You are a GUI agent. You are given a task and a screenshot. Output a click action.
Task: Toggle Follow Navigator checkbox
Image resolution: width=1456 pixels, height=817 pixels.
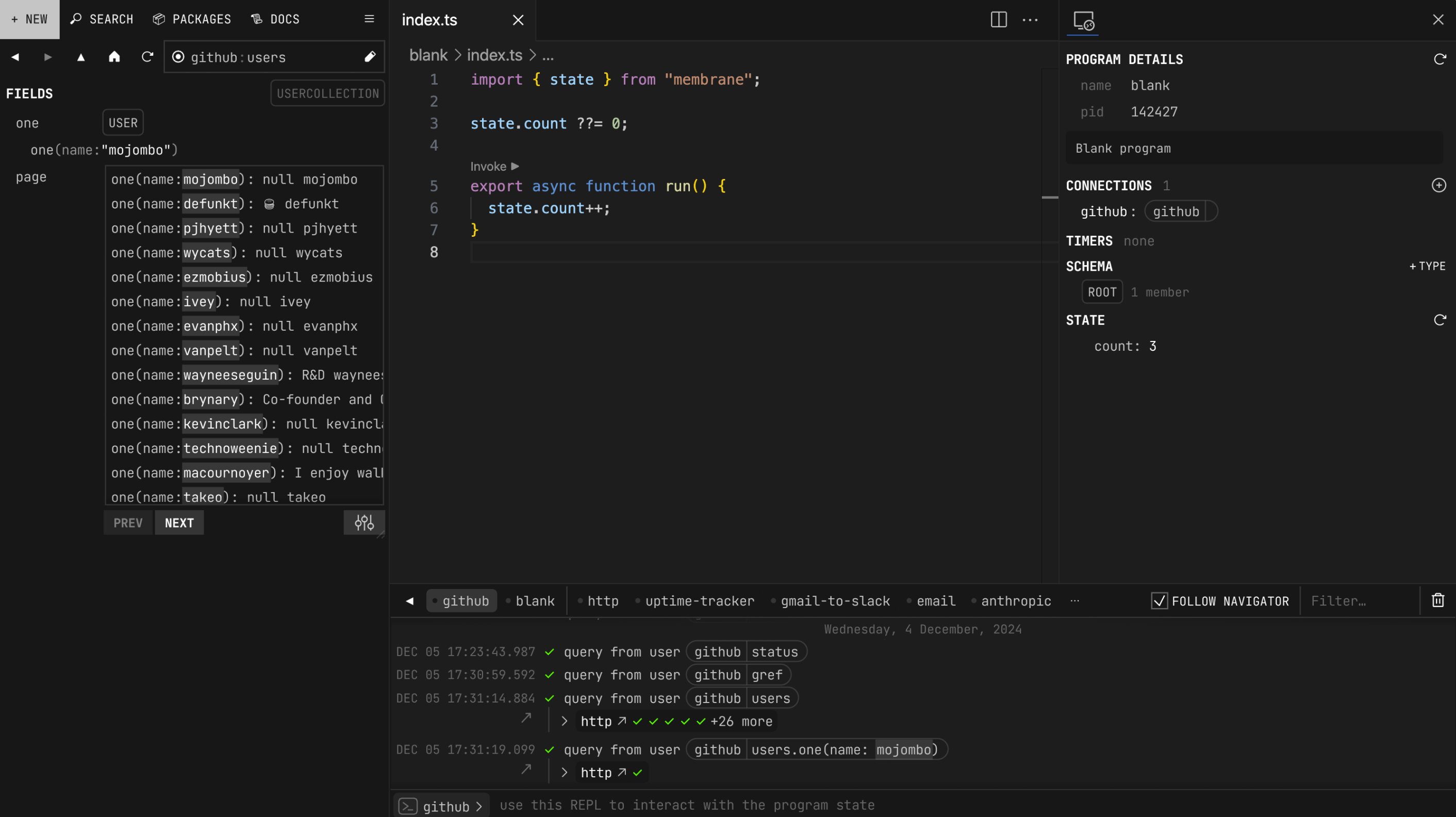(x=1159, y=601)
